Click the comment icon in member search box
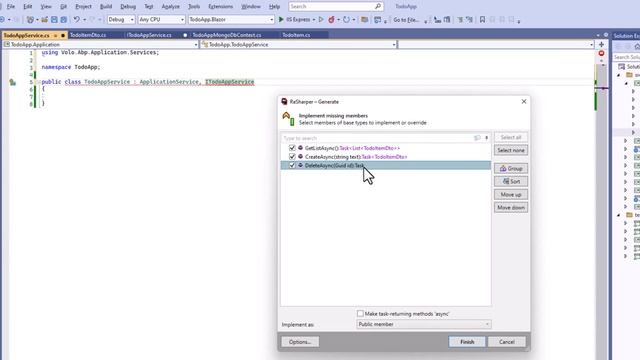The height and width of the screenshot is (360, 640). tap(477, 138)
